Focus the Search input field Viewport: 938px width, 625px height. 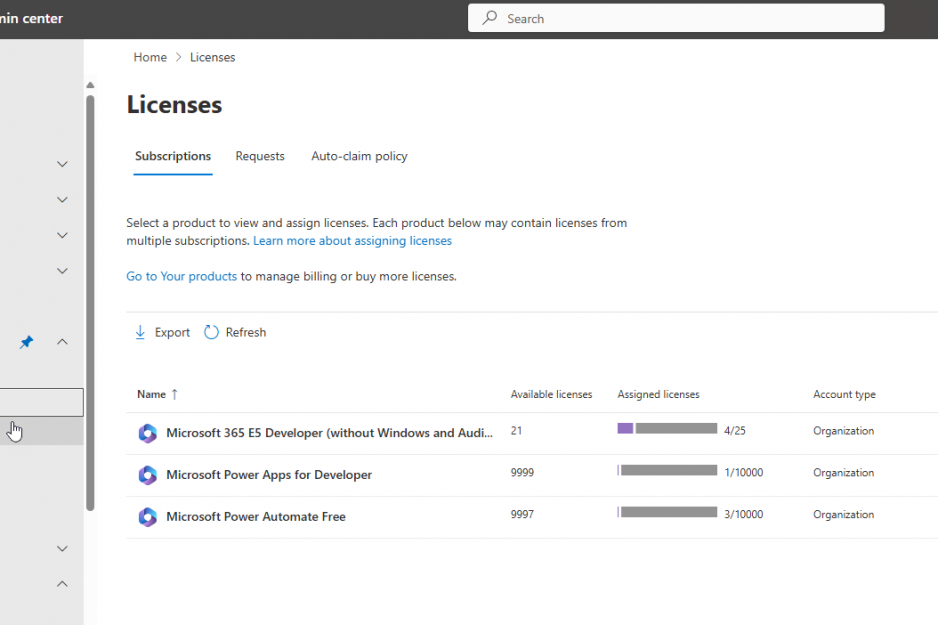[x=690, y=18]
